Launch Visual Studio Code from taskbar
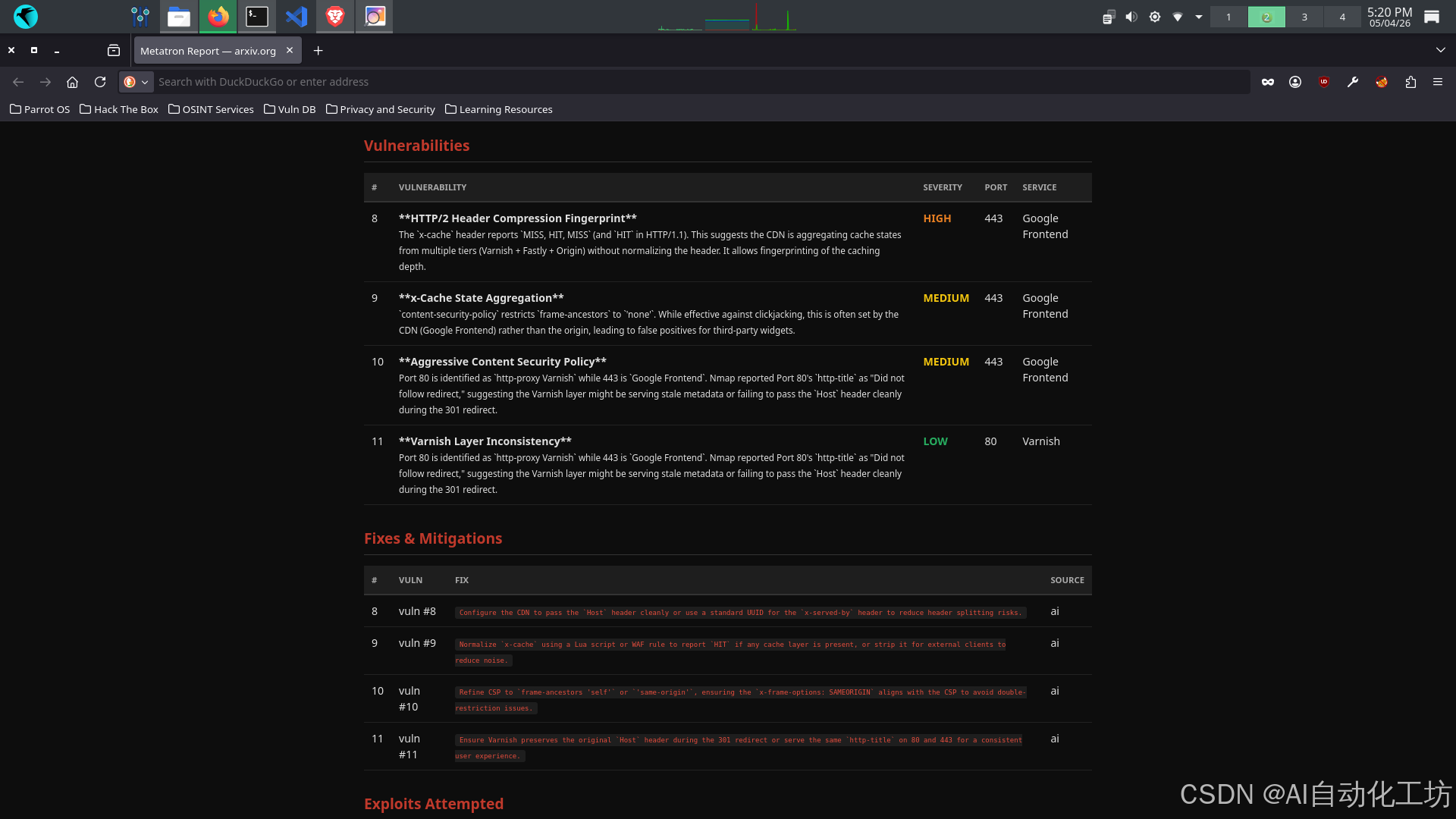1456x819 pixels. point(296,17)
